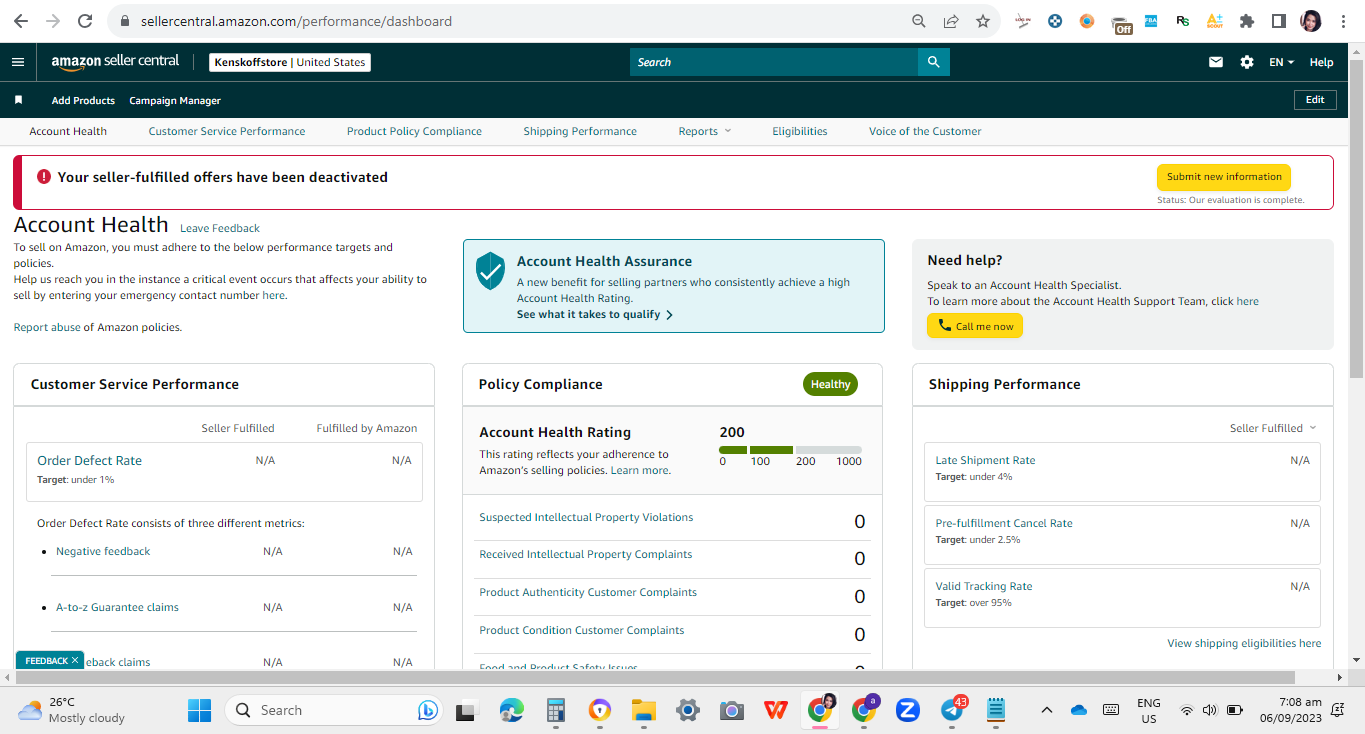This screenshot has width=1365, height=734.
Task: Switch to the Account Health tab
Action: 68,131
